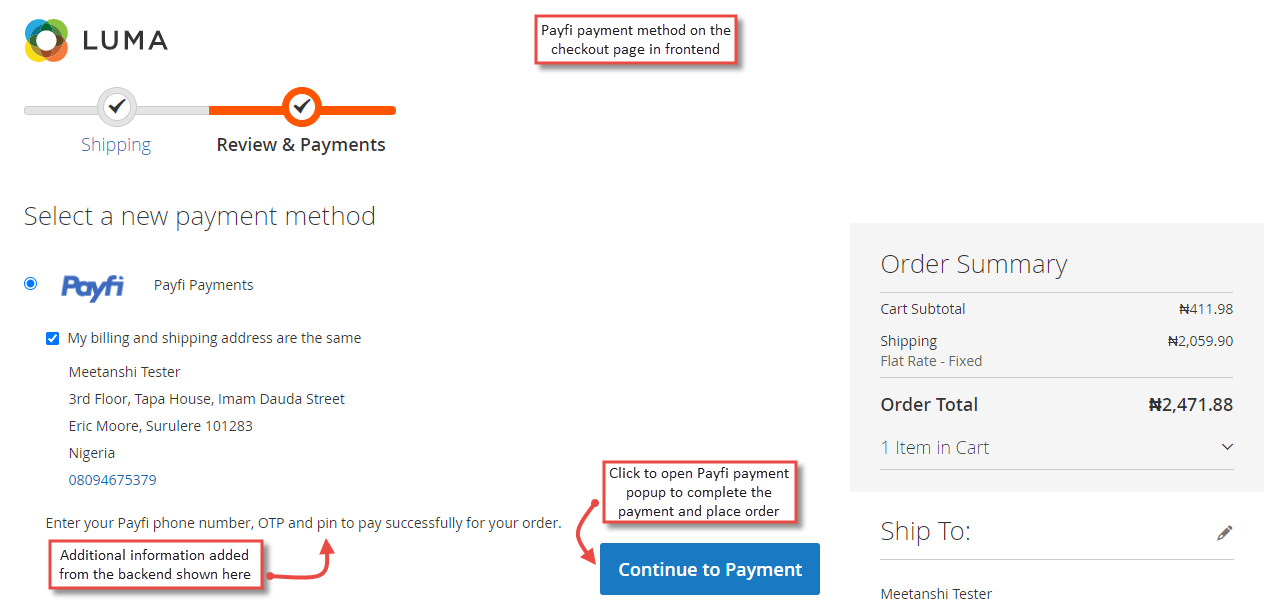Viewport: 1273px width, 607px height.
Task: Click the pencil icon next to Ship To heading
Action: pyautogui.click(x=1225, y=532)
